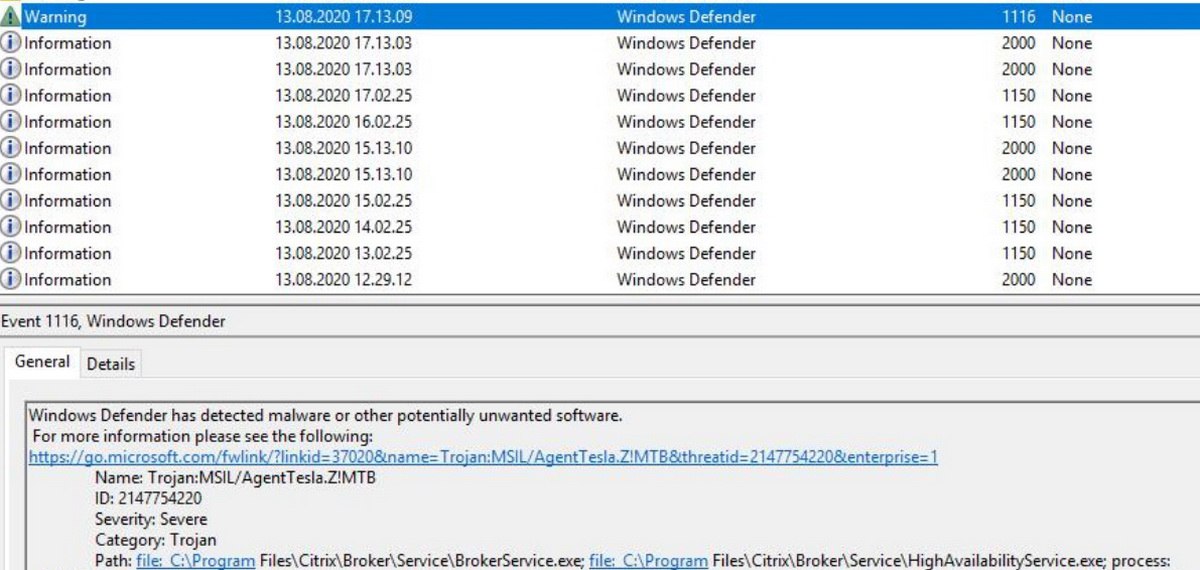Click the Information icon beside 13.08.2020 12.29.12
This screenshot has width=1200, height=570.
(11, 279)
